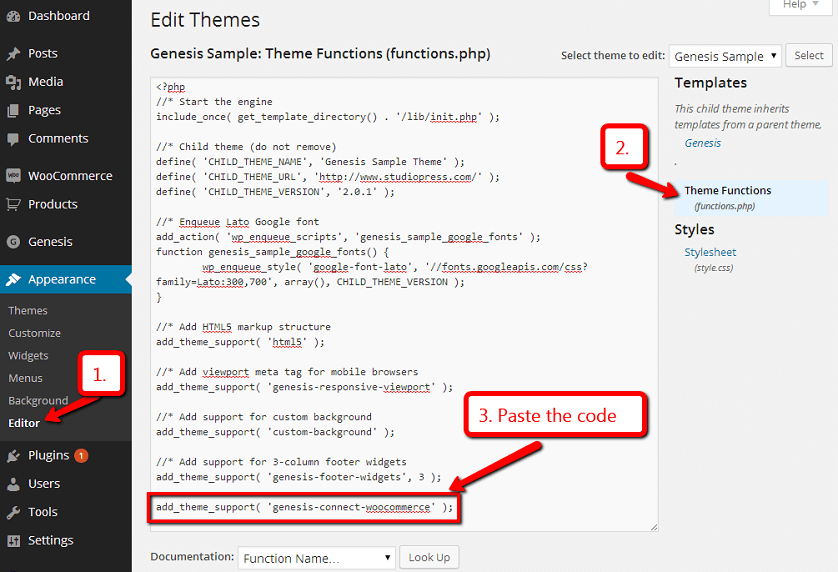Viewport: 838px width, 572px height.
Task: Open the Genesis Sample theme dropdown
Action: coord(725,56)
